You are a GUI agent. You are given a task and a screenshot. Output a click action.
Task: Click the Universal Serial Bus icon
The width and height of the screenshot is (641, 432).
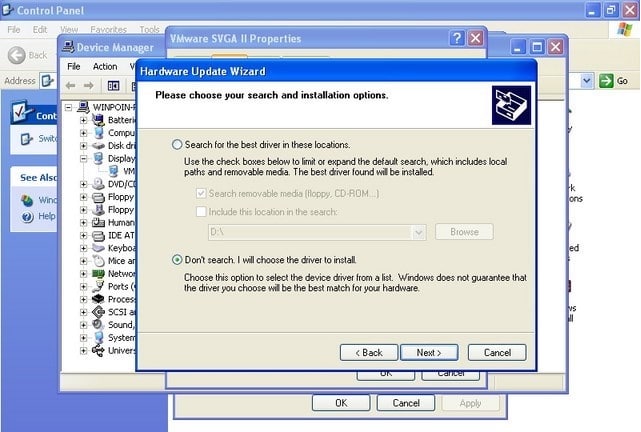point(98,350)
